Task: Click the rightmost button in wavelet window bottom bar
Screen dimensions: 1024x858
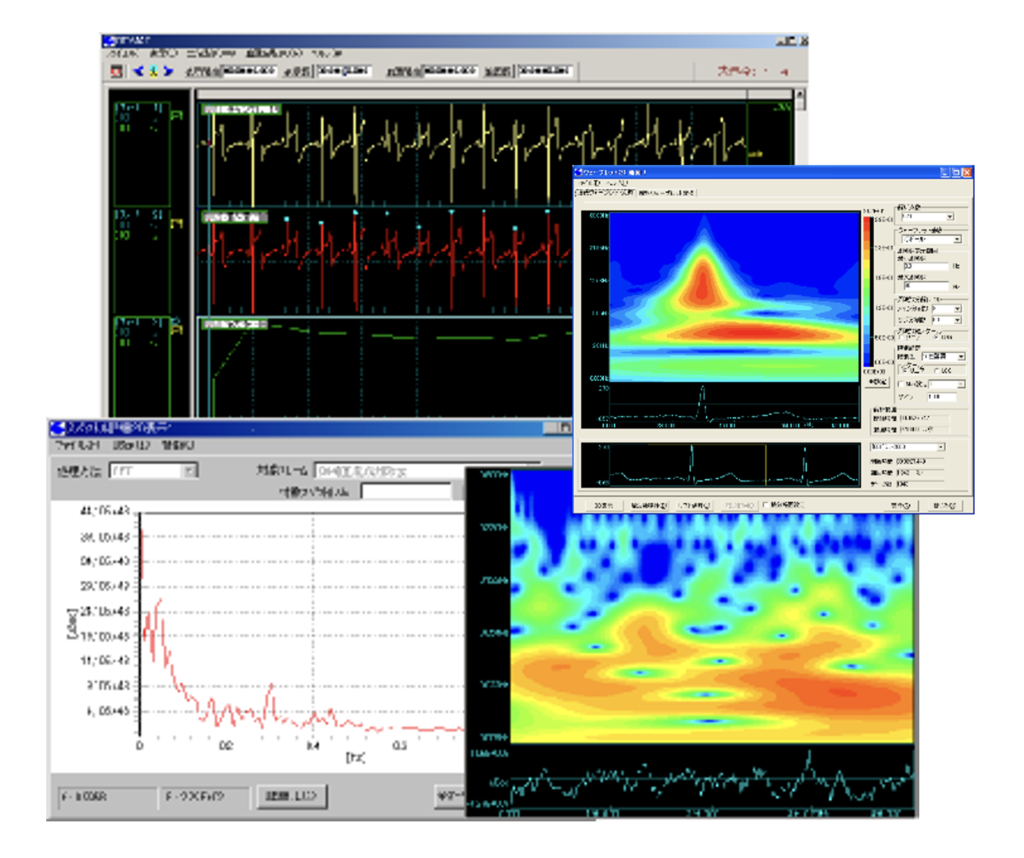Action: point(944,505)
